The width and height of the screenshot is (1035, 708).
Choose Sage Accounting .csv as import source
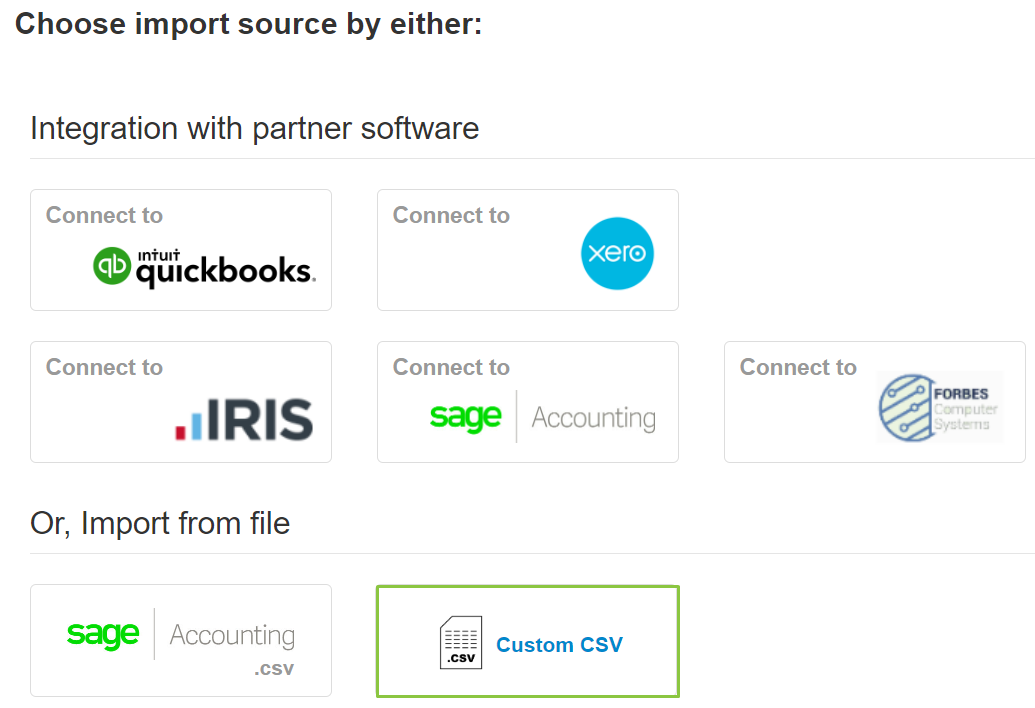[x=180, y=640]
